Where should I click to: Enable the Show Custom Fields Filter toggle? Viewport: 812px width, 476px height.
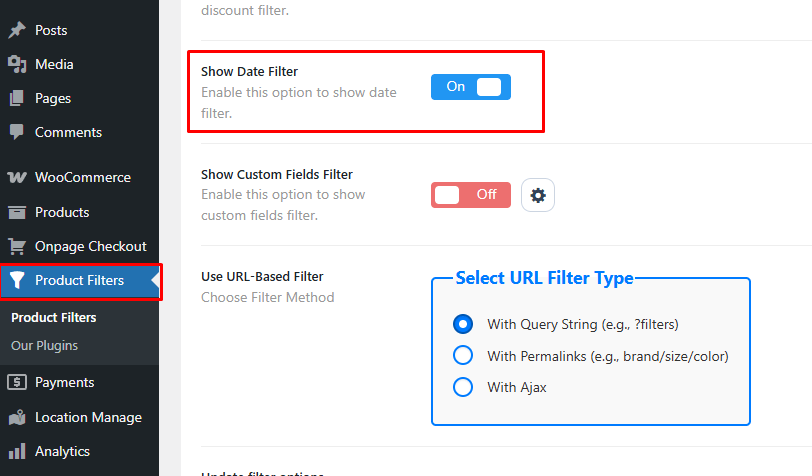[471, 195]
